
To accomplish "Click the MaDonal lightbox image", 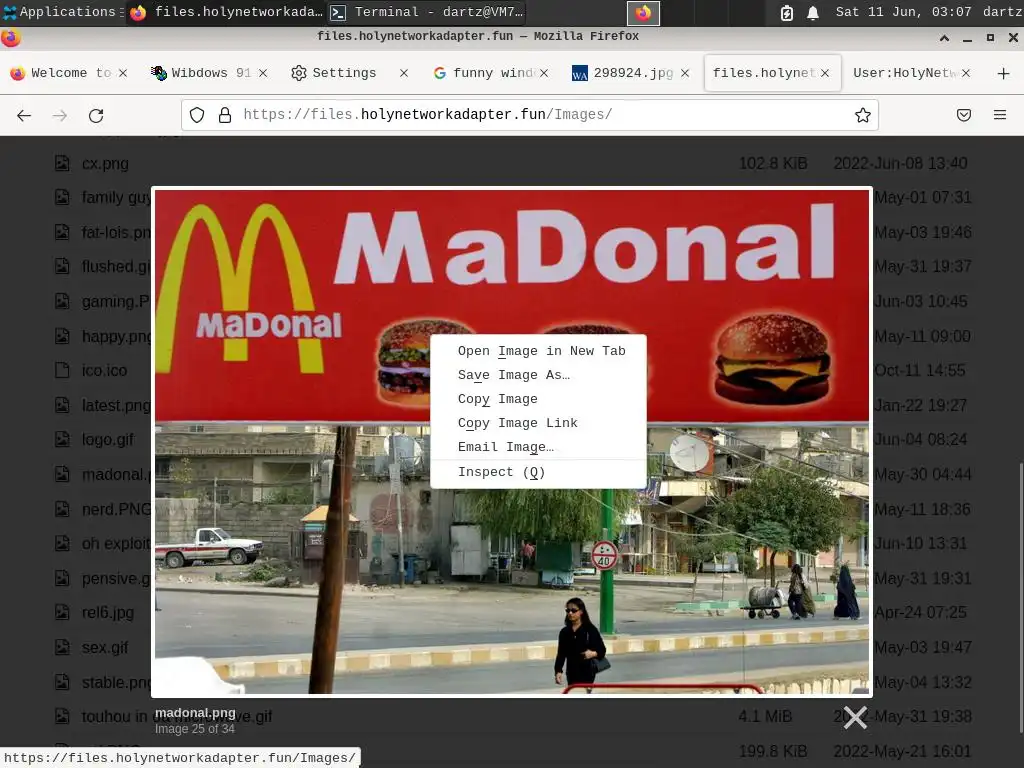I will click(512, 441).
